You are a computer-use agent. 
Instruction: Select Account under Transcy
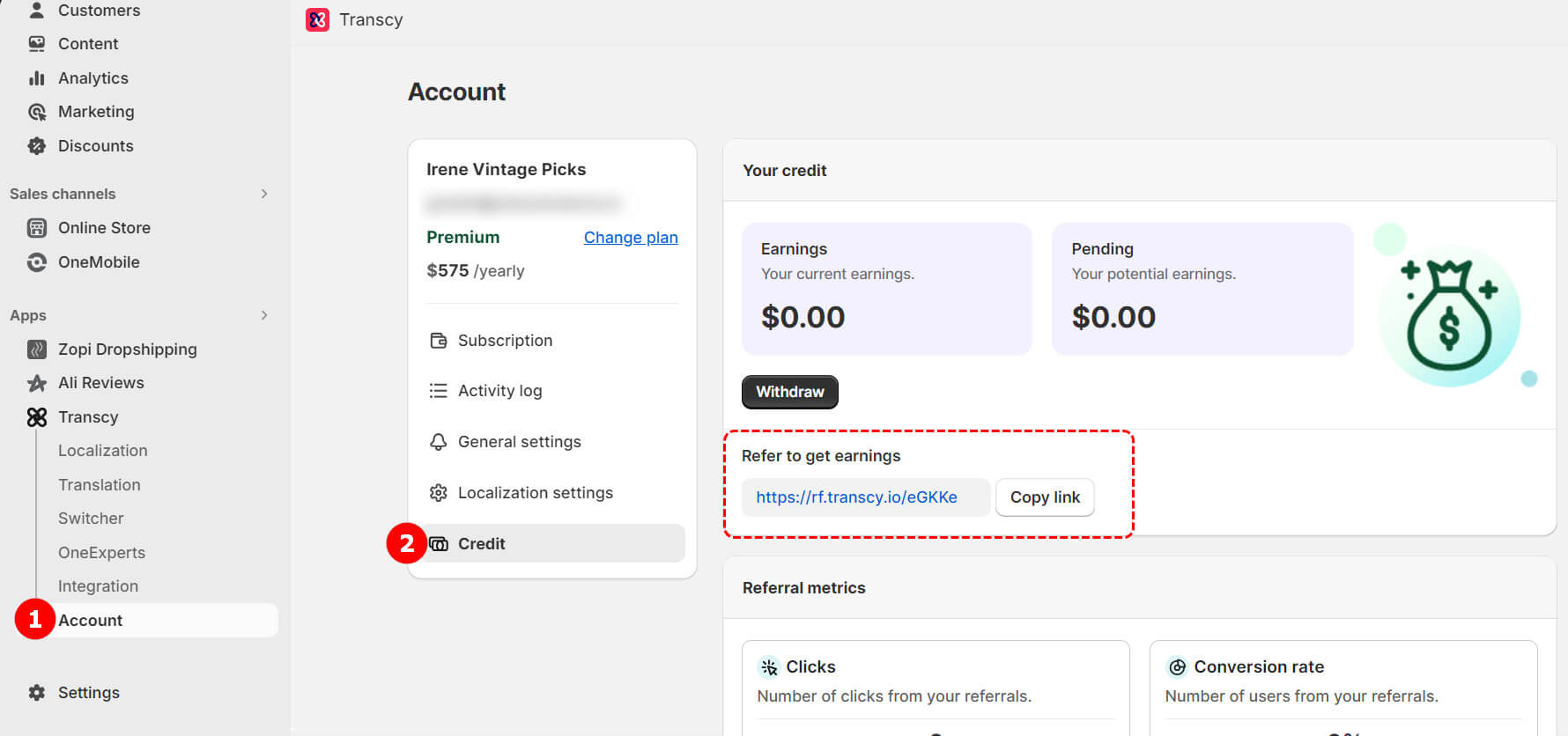pyautogui.click(x=146, y=621)
